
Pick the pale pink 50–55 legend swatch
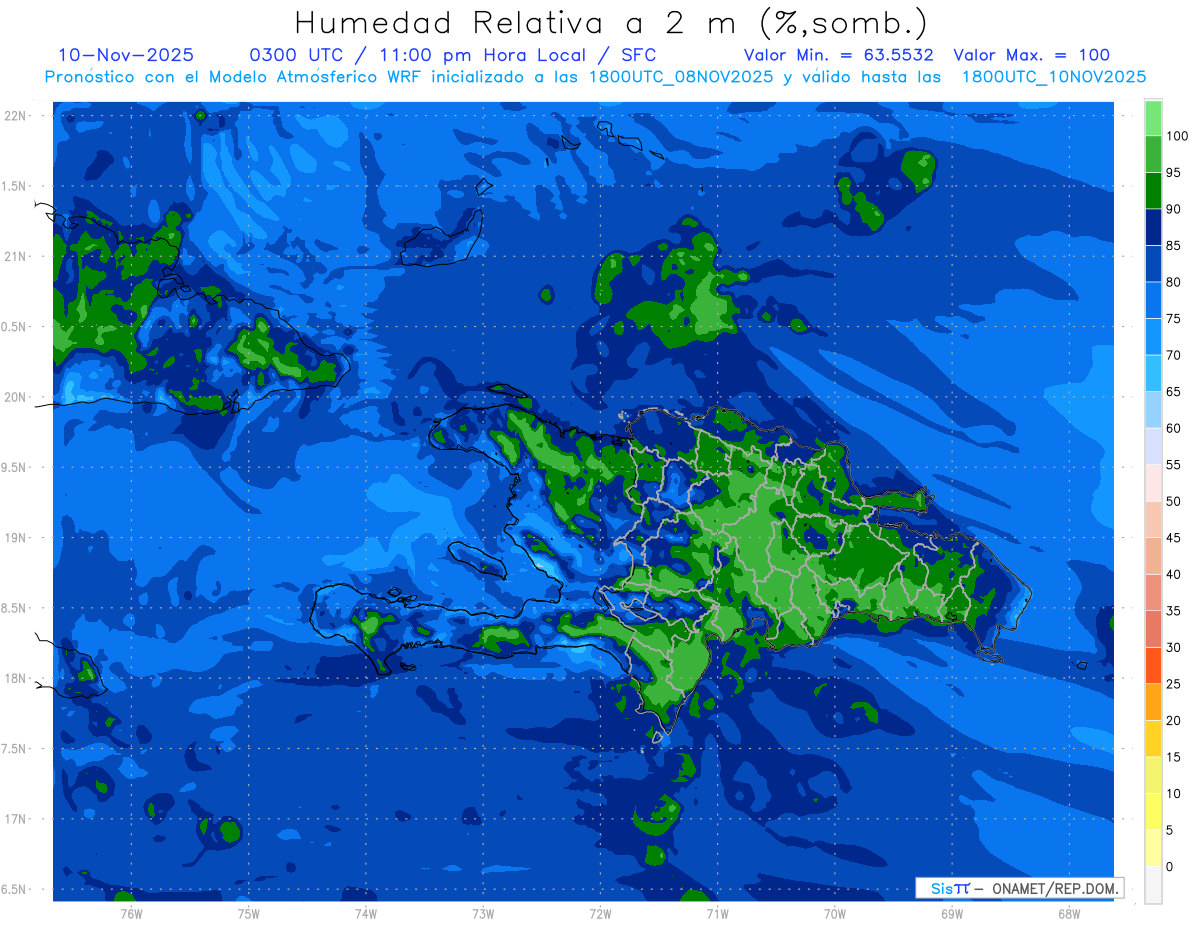click(x=1153, y=483)
